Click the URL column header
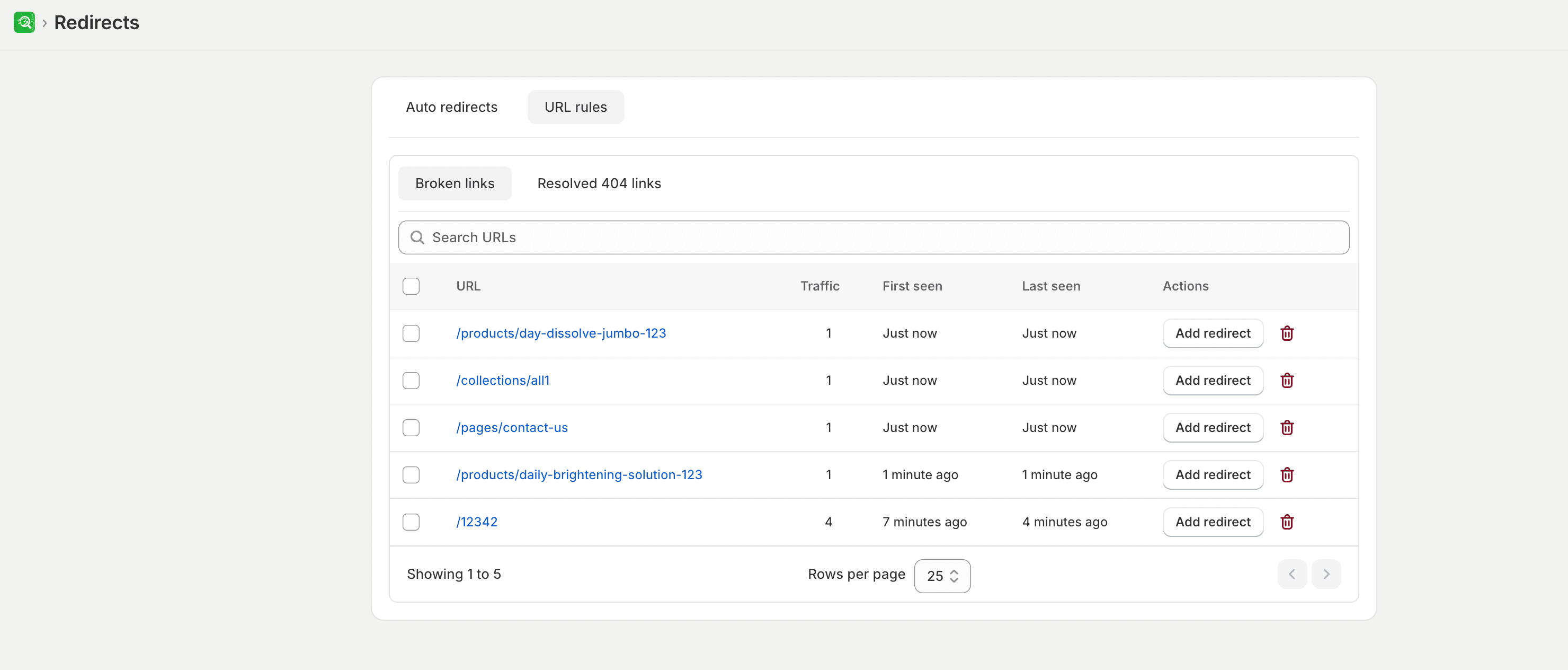The width and height of the screenshot is (1568, 670). 468,286
